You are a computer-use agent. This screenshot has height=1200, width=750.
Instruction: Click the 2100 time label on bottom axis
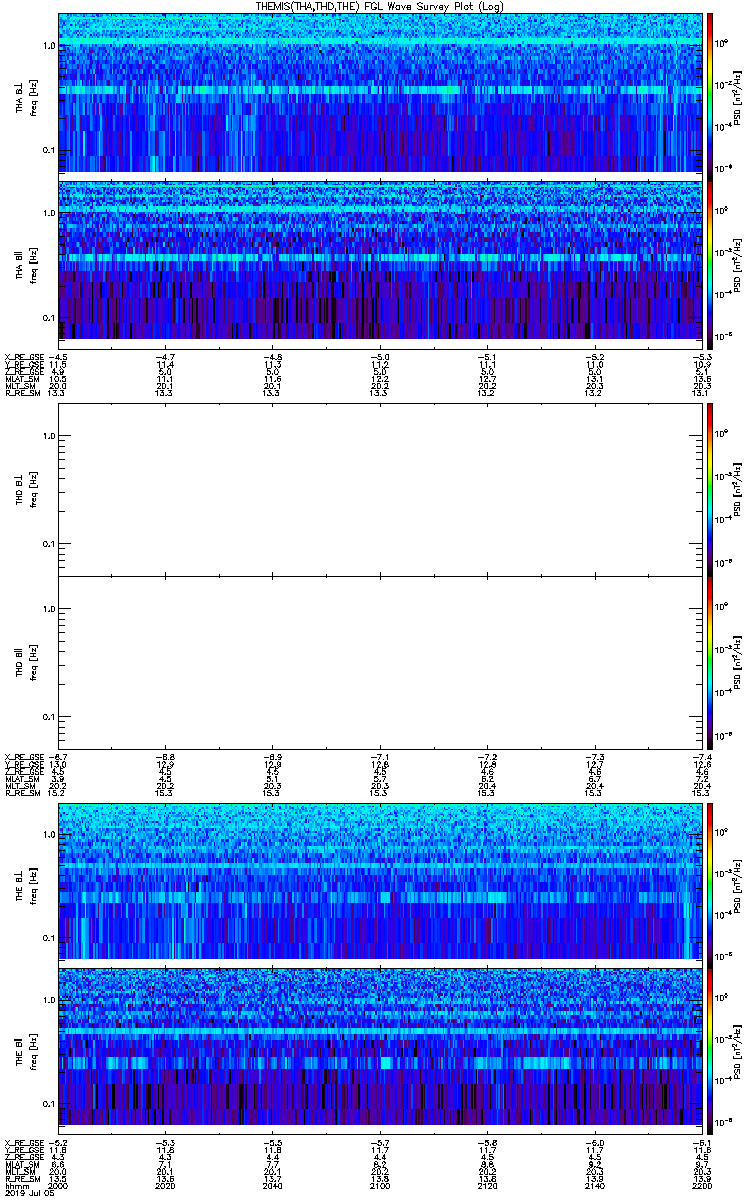pos(378,1185)
